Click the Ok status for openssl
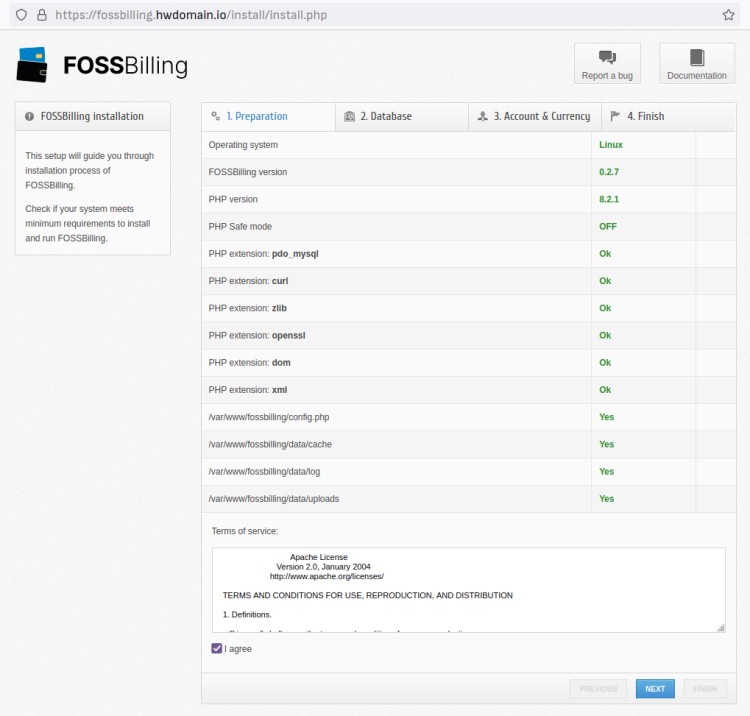The image size is (750, 716). 605,336
